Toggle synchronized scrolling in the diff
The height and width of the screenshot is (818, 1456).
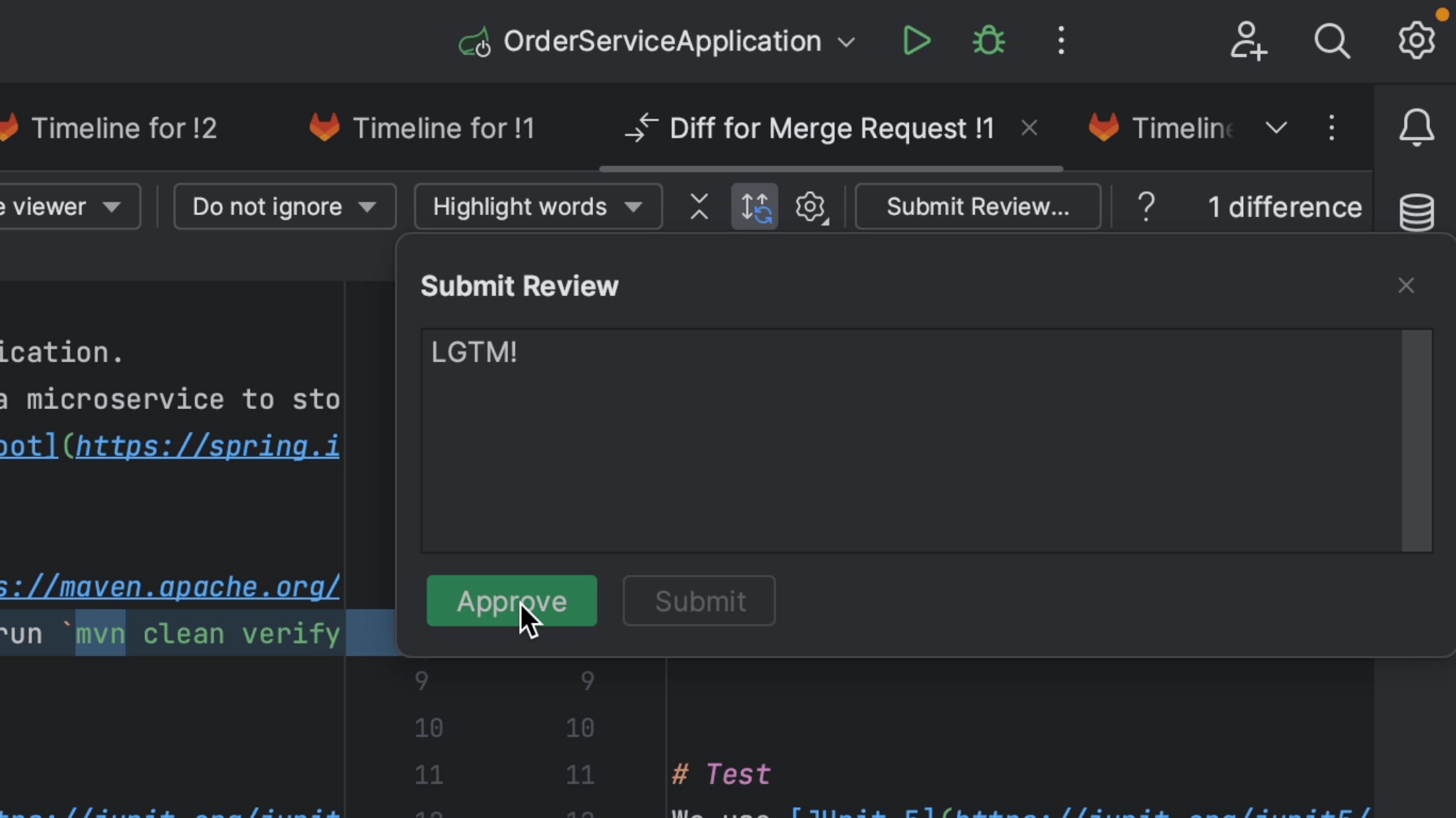click(753, 206)
